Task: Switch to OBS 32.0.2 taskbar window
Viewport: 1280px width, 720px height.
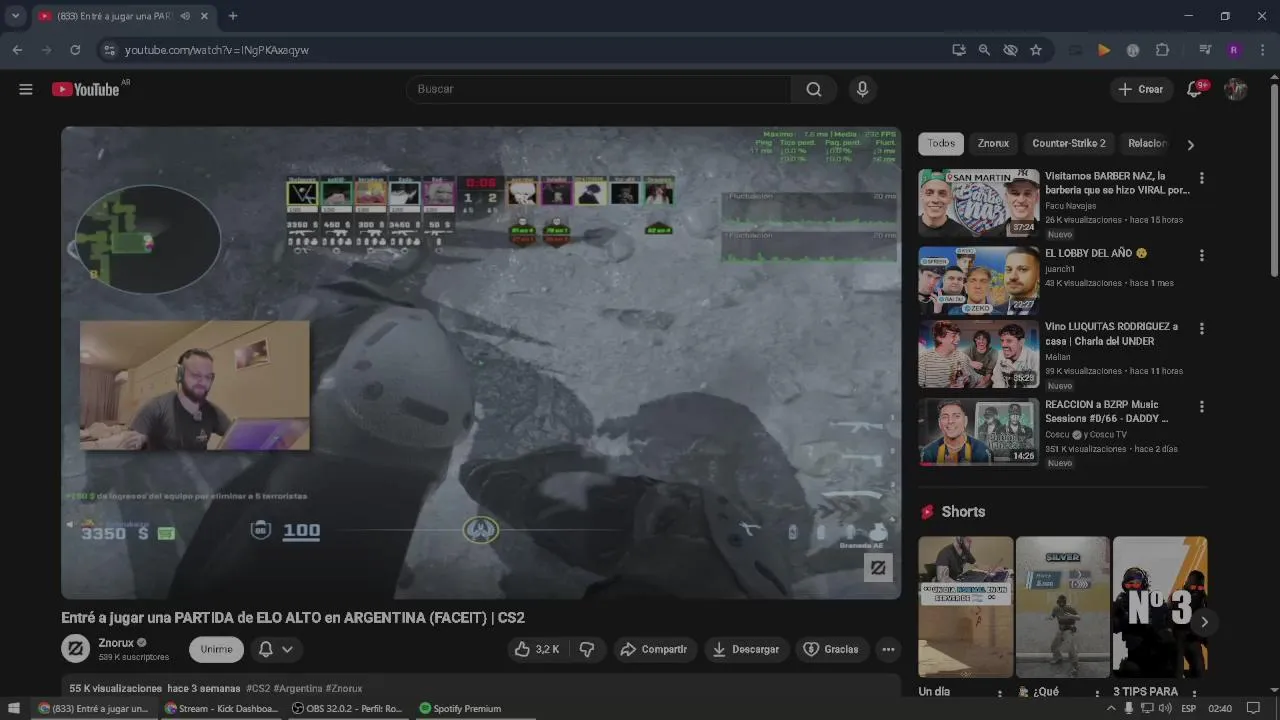Action: point(347,708)
